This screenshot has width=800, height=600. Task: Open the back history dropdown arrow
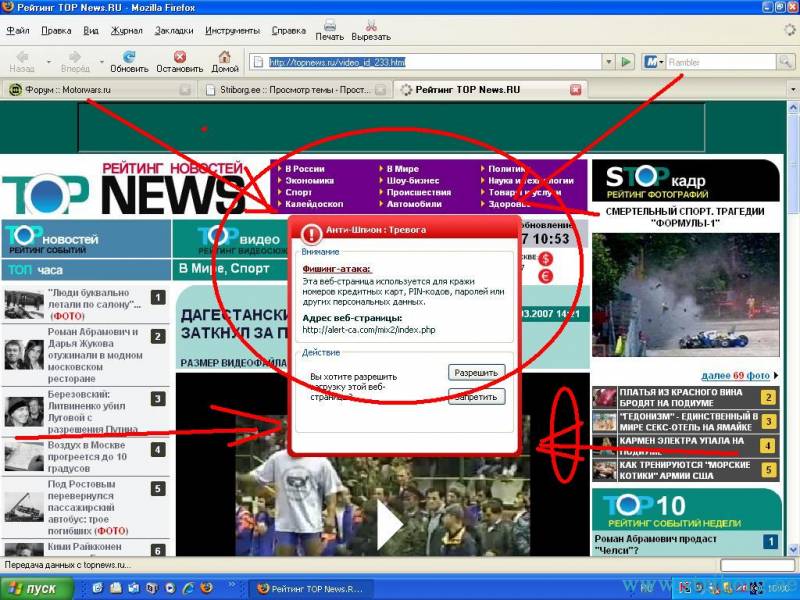49,62
